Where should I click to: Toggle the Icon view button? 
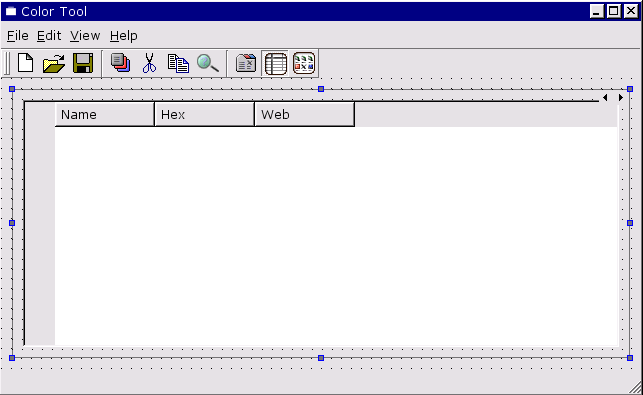point(304,64)
